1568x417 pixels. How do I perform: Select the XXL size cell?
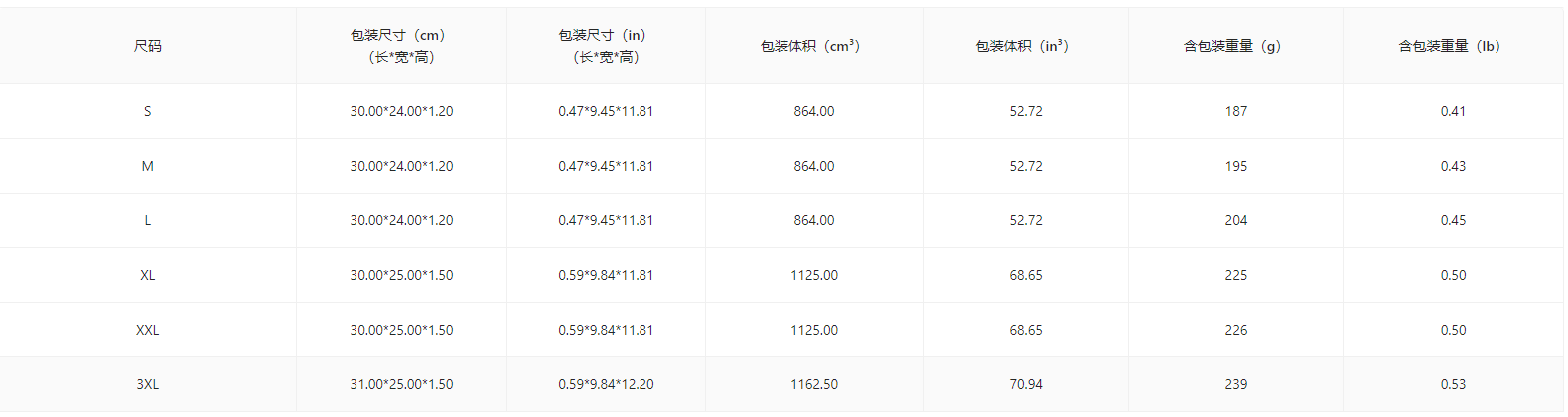[x=148, y=330]
